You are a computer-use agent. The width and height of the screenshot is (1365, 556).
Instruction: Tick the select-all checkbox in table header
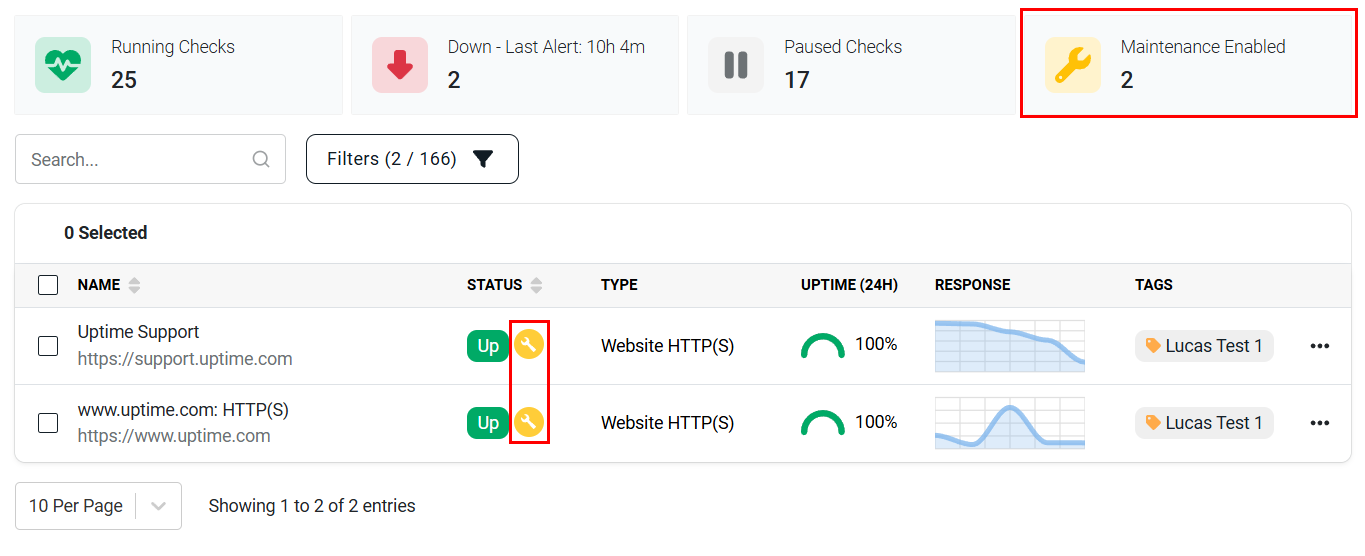point(48,285)
